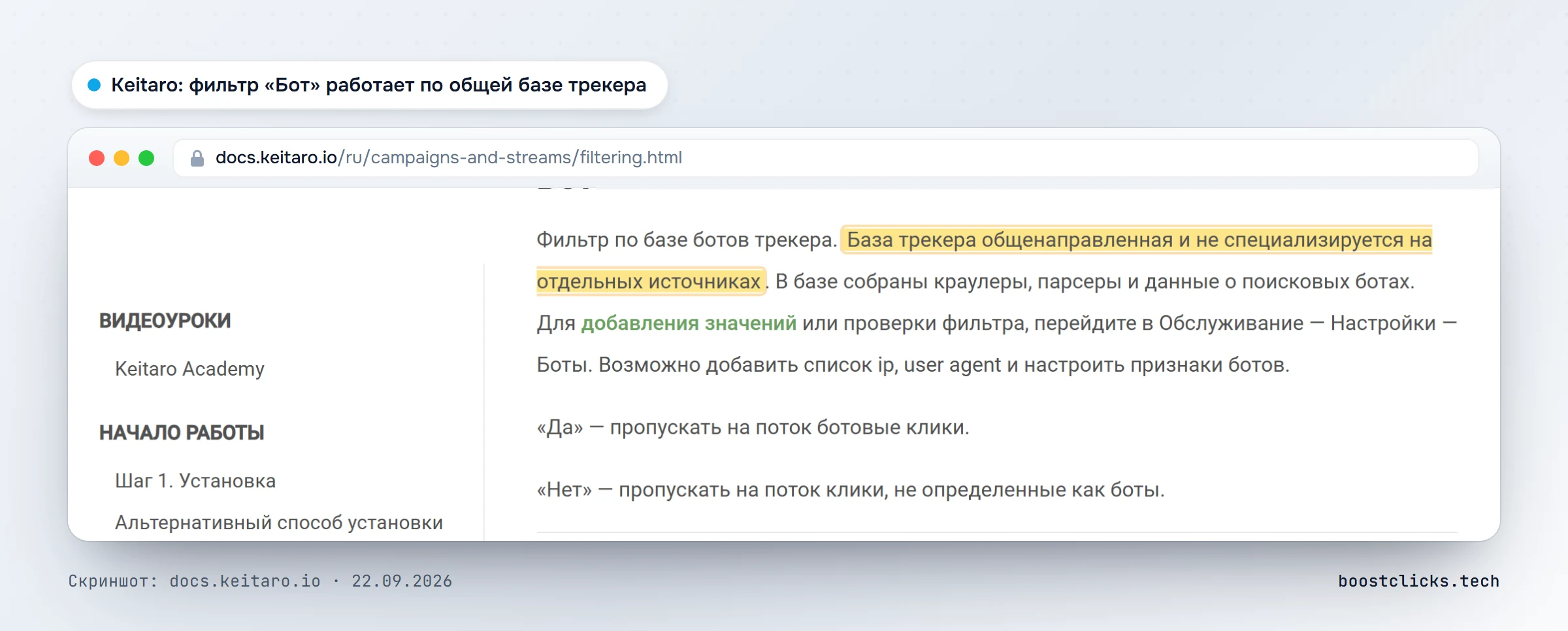Click the sentence 'Фильтр по базе ботов трекера.'

[687, 240]
